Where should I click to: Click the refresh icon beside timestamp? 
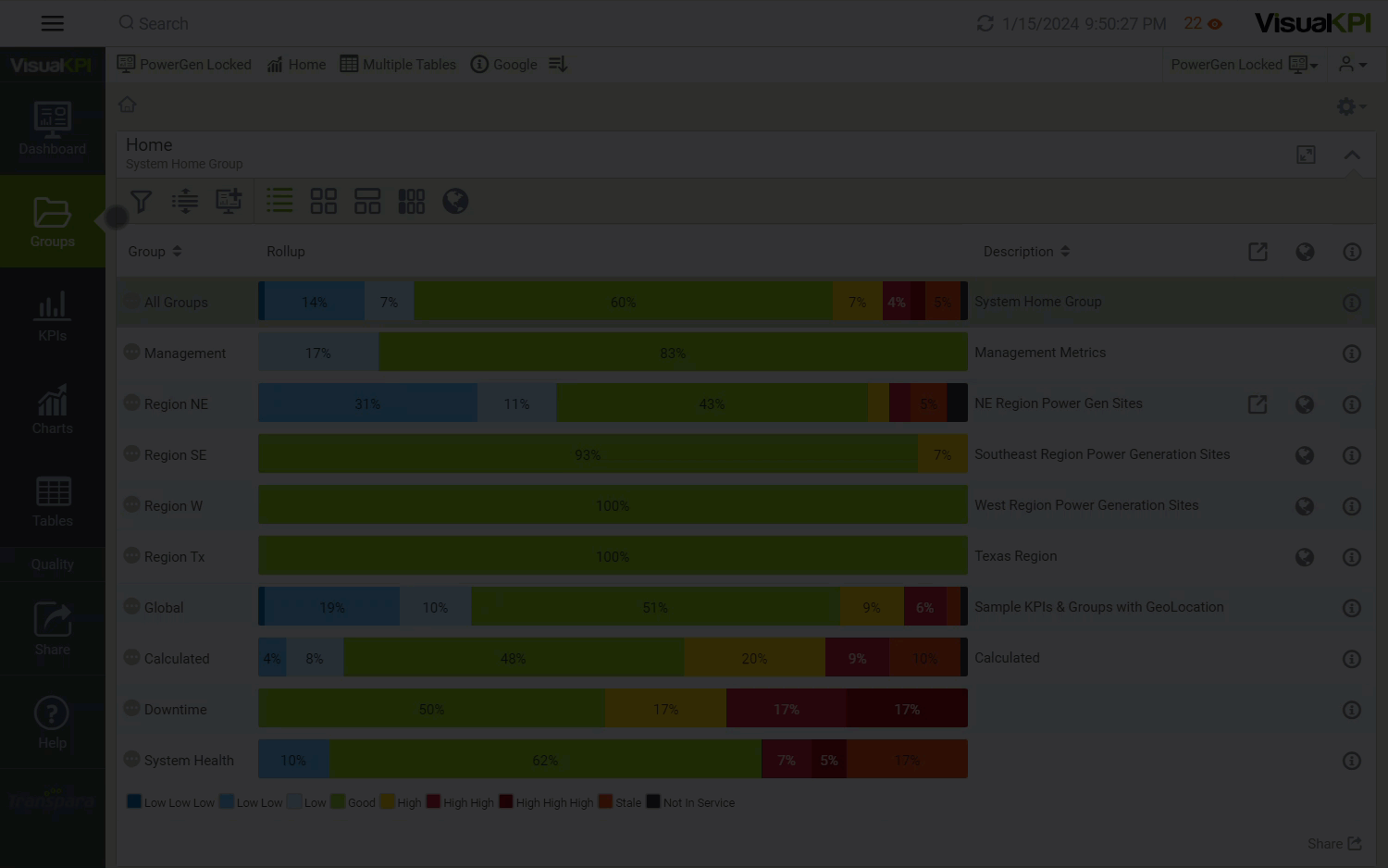coord(985,23)
